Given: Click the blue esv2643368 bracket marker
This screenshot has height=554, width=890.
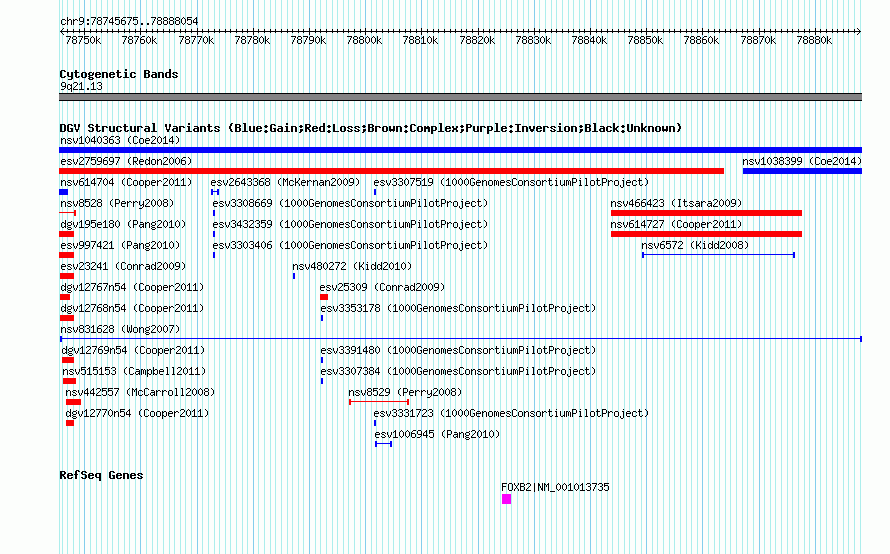Looking at the screenshot, I should [215, 192].
